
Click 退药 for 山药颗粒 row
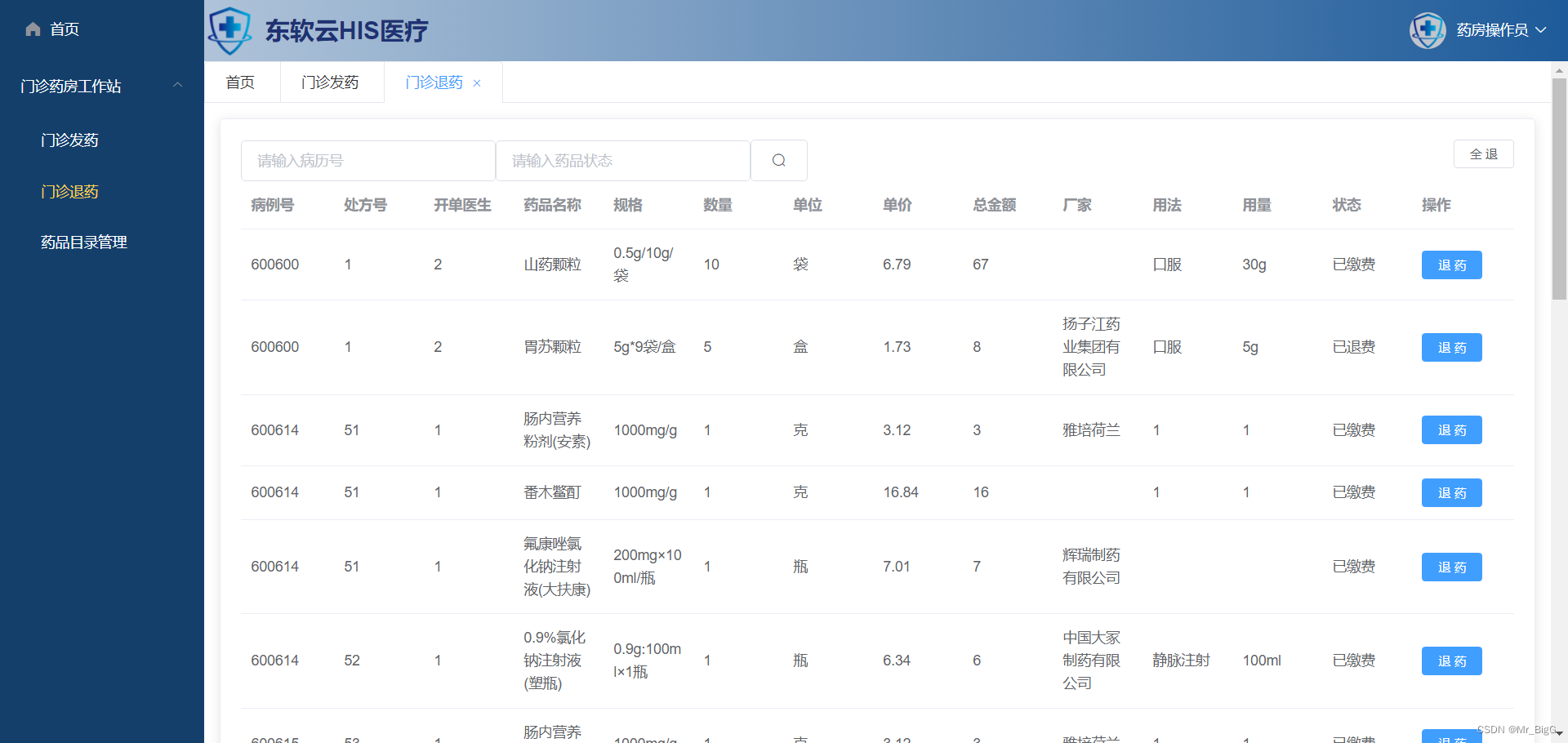(x=1451, y=265)
